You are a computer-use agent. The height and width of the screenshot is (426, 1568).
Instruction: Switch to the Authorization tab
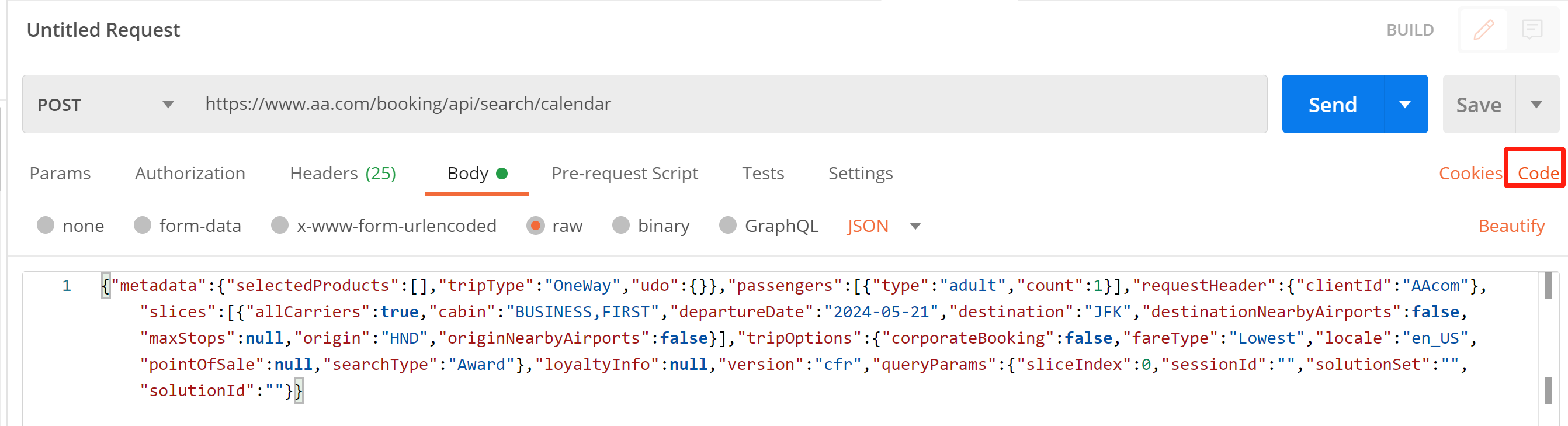coord(190,174)
